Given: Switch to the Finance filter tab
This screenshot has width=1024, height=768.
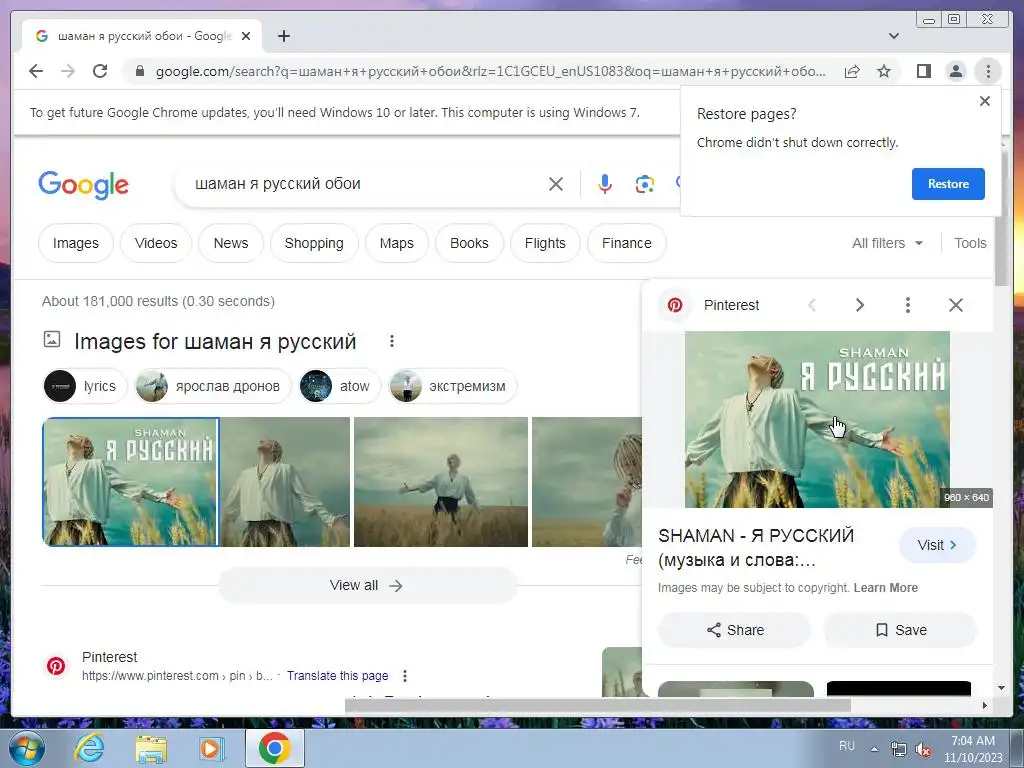Looking at the screenshot, I should (x=627, y=243).
